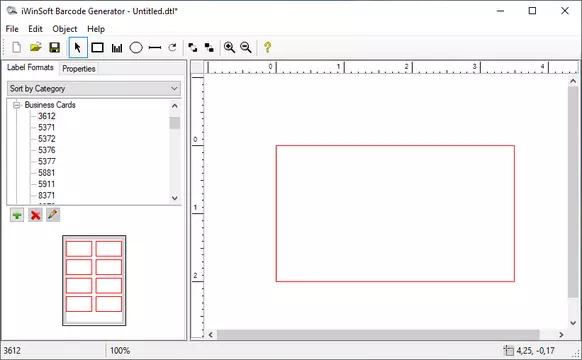
Task: Collapse the Business Cards tree node
Action: [16, 105]
